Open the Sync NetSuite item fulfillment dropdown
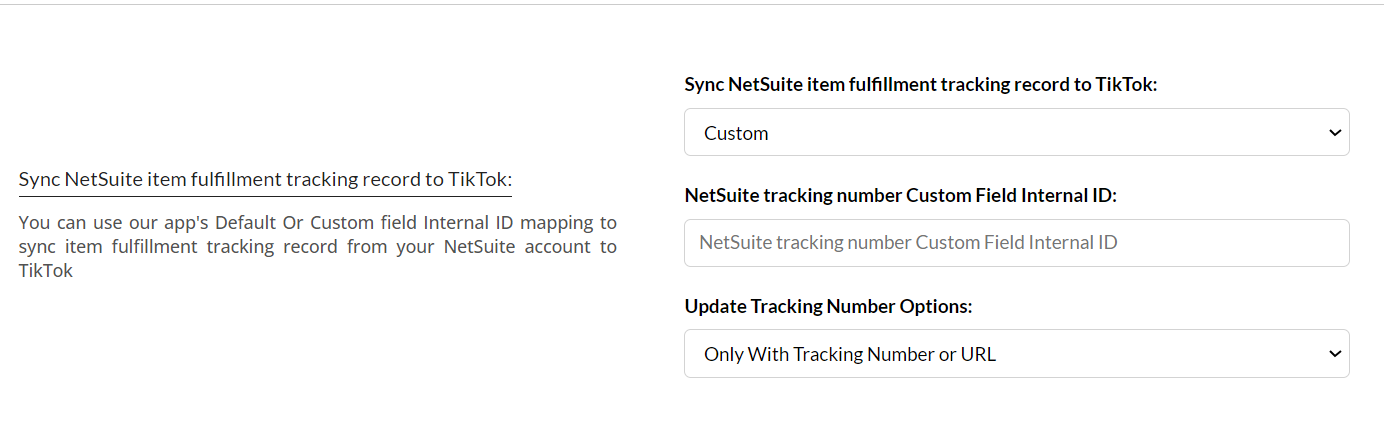The height and width of the screenshot is (436, 1399). pyautogui.click(x=1016, y=133)
